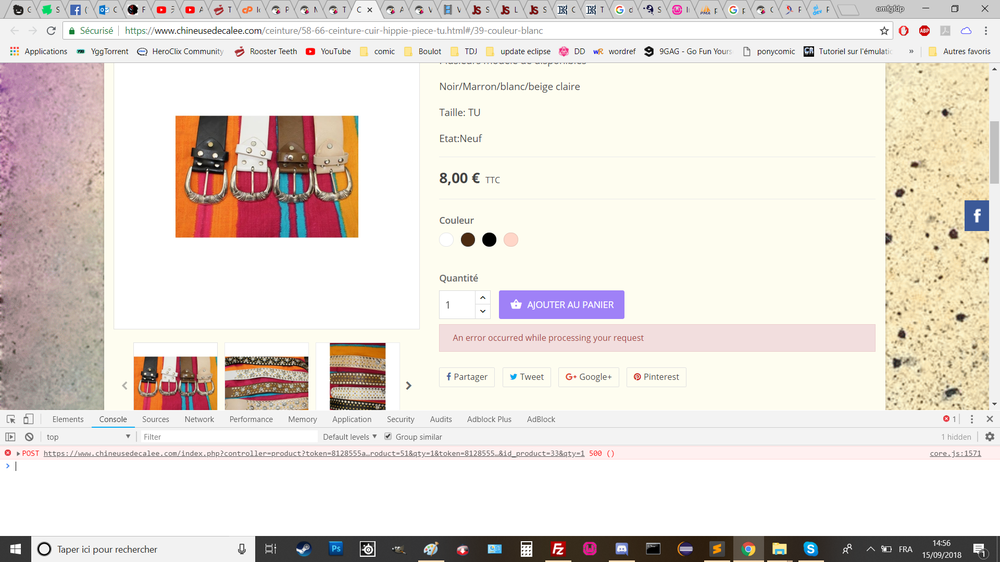Open the top context selector dropdown

(x=87, y=437)
